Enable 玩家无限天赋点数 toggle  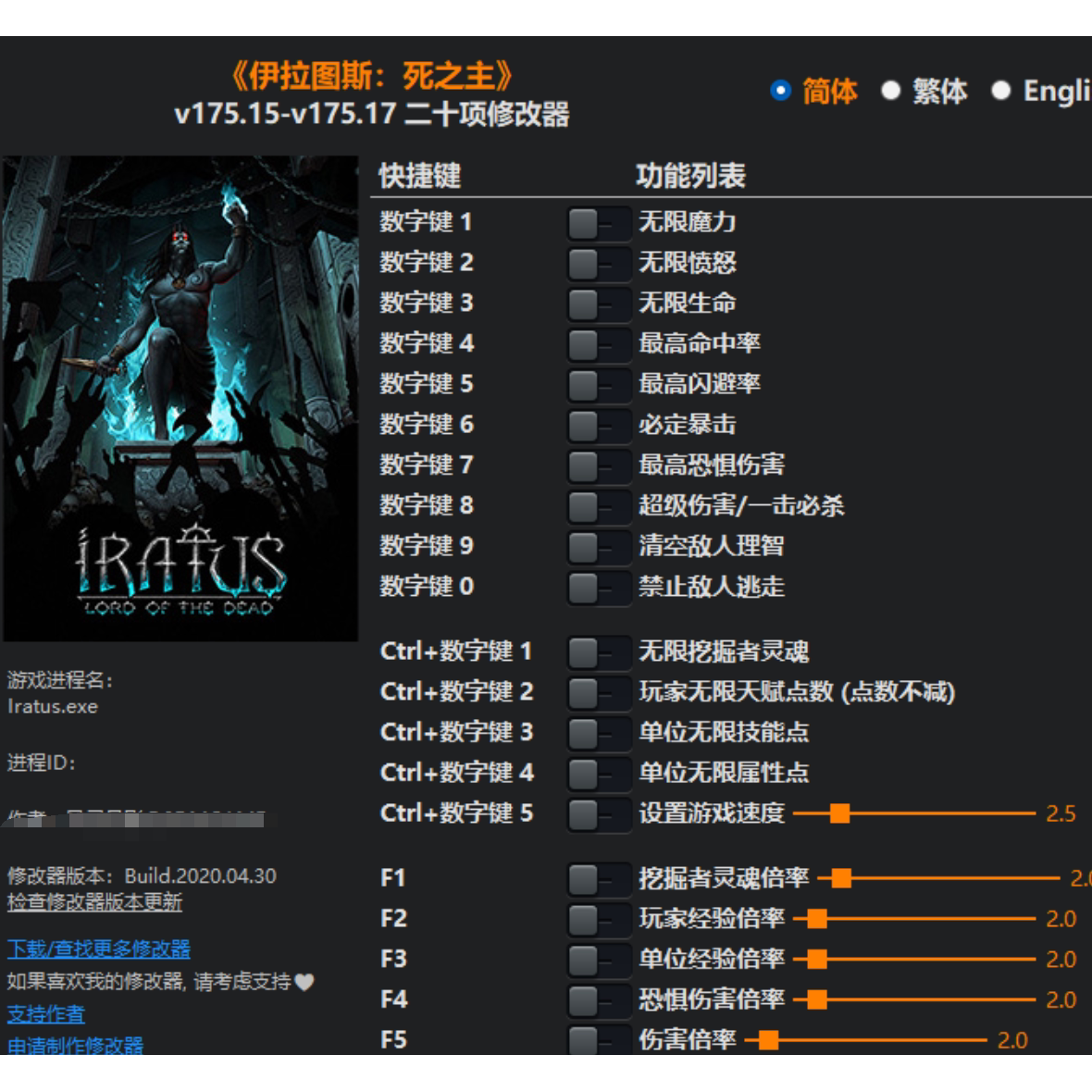click(x=599, y=693)
